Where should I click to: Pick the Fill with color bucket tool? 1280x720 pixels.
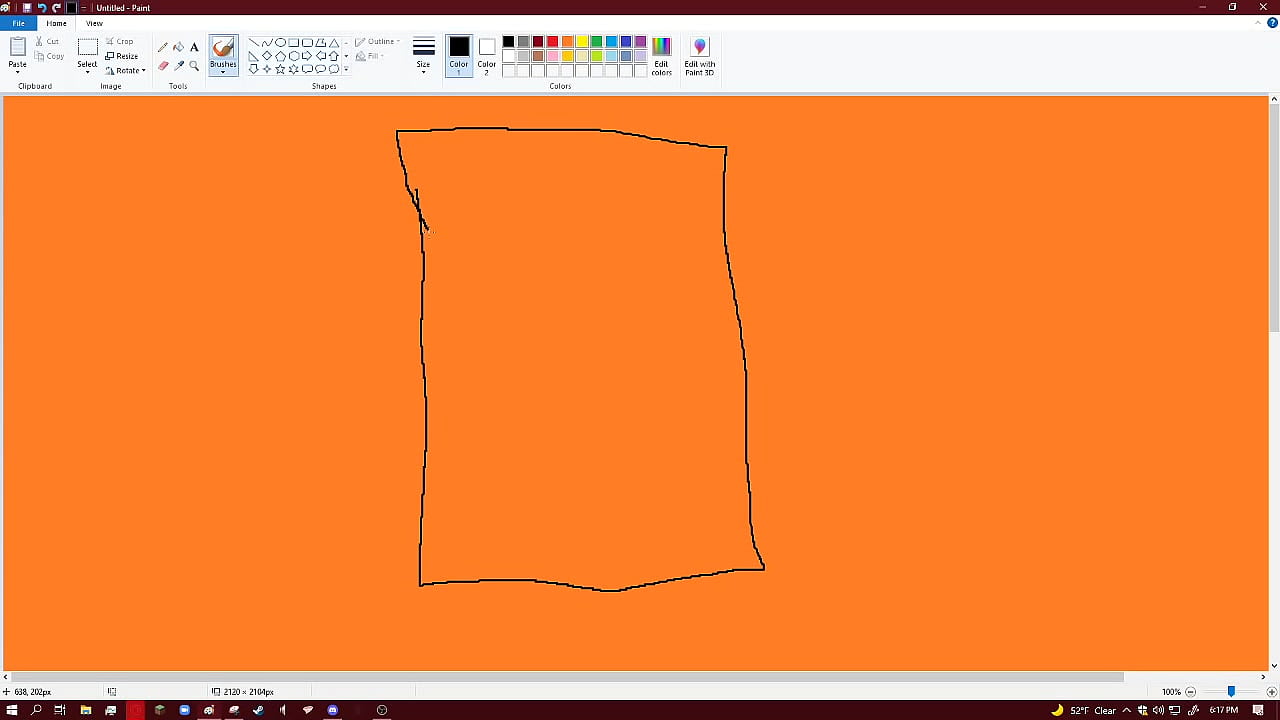coord(178,47)
